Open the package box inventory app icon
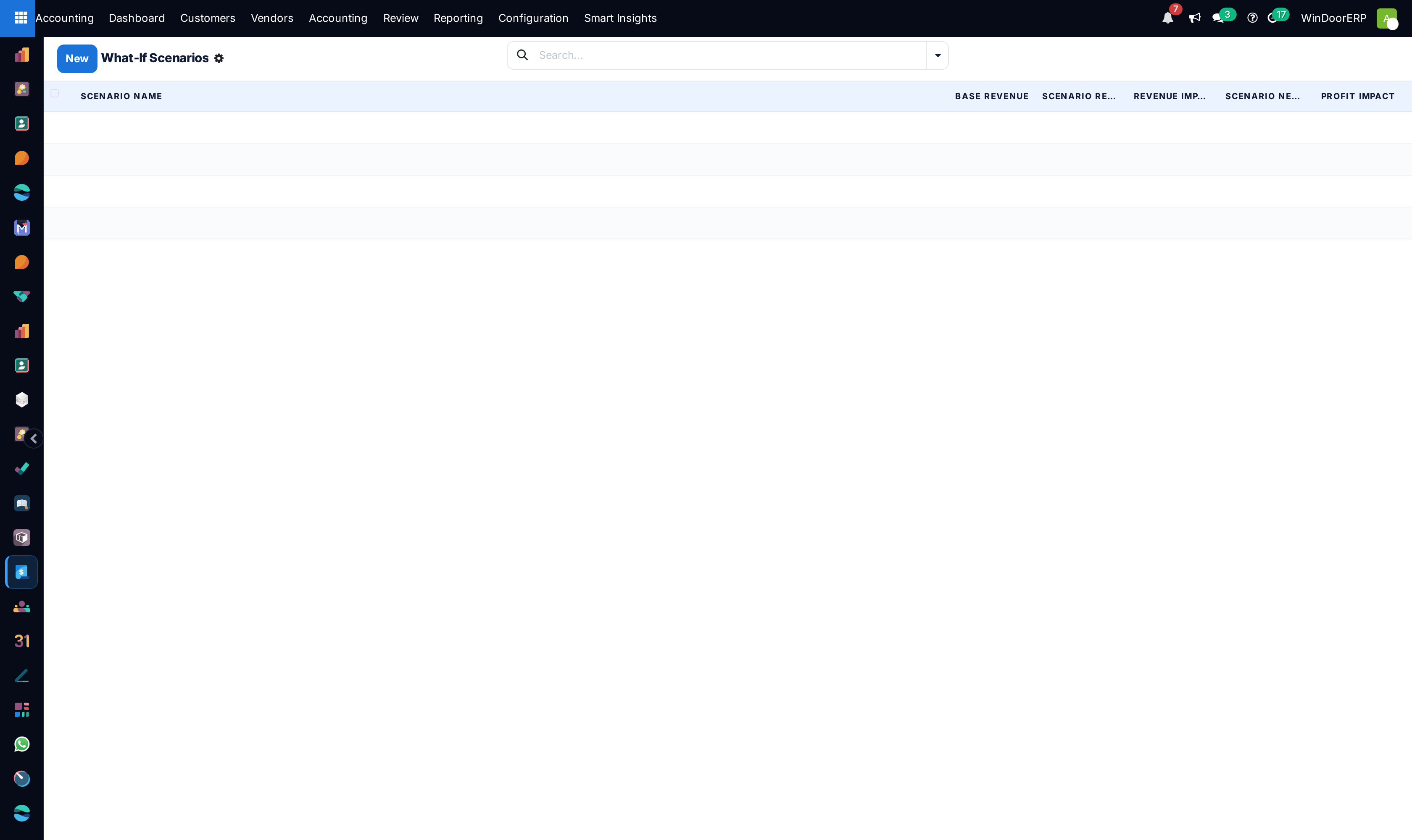 click(x=21, y=538)
